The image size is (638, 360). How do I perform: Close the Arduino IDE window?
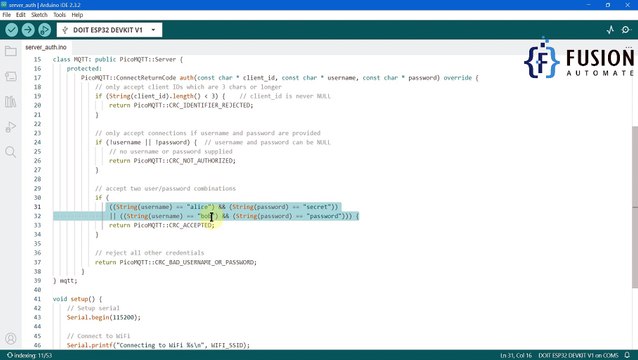coord(627,5)
